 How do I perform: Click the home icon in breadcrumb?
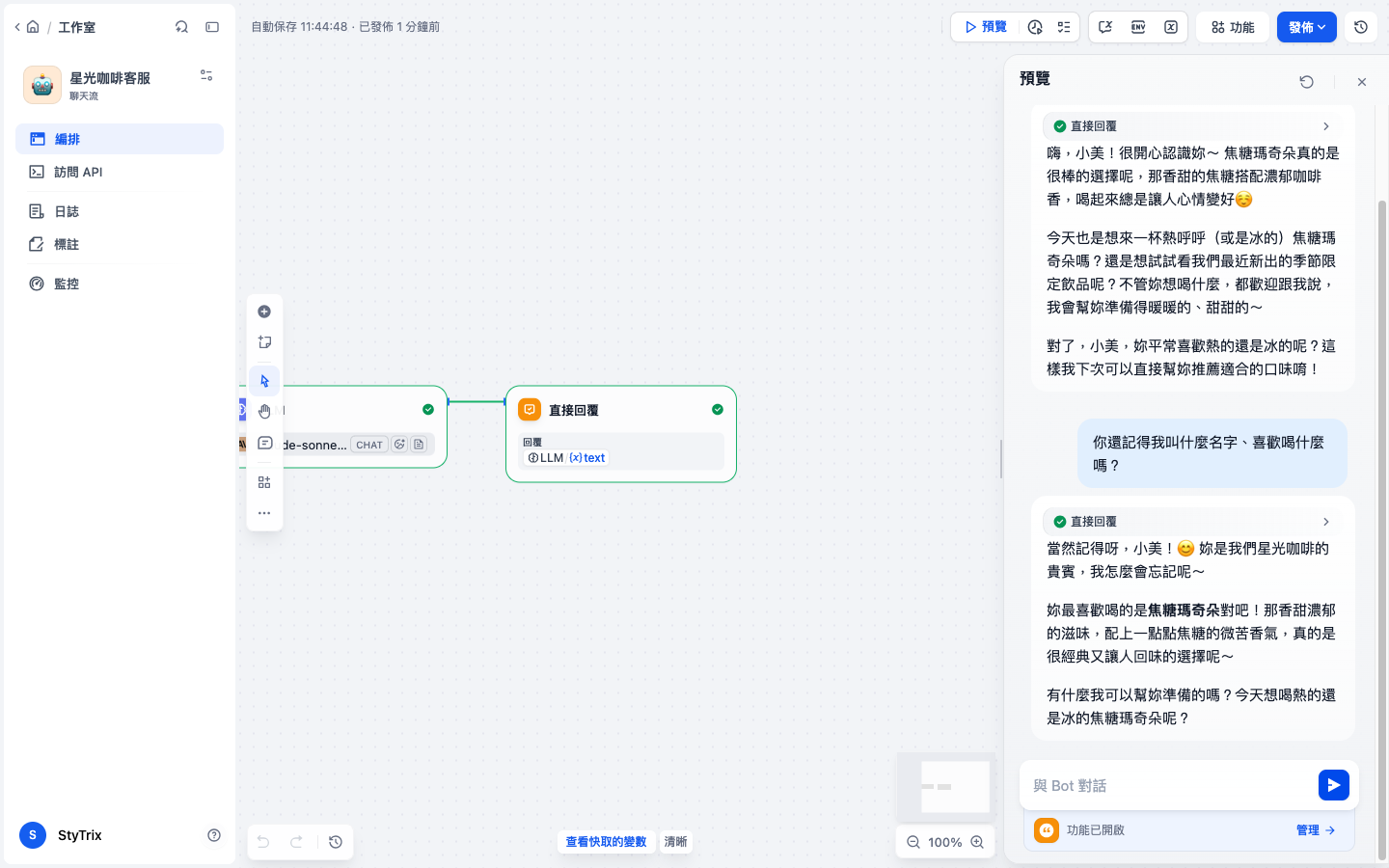pyautogui.click(x=33, y=27)
